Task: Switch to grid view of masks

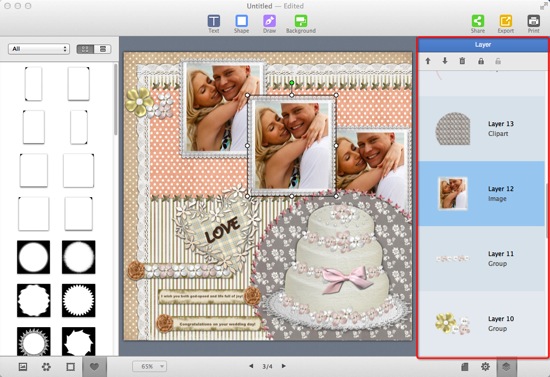Action: (85, 49)
